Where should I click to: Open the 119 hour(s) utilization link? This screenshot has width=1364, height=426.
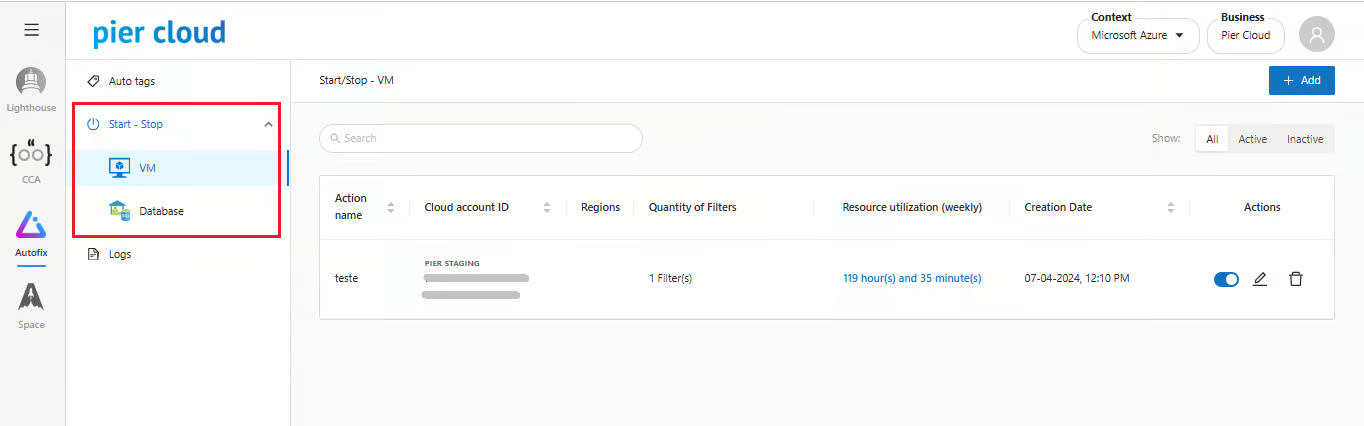(x=912, y=278)
